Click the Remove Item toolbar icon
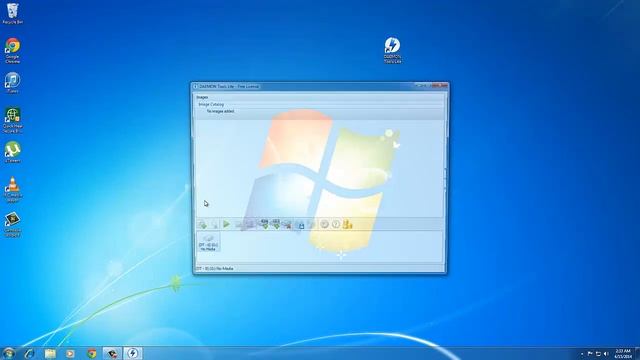Image resolution: width=640 pixels, height=360 pixels. click(214, 224)
